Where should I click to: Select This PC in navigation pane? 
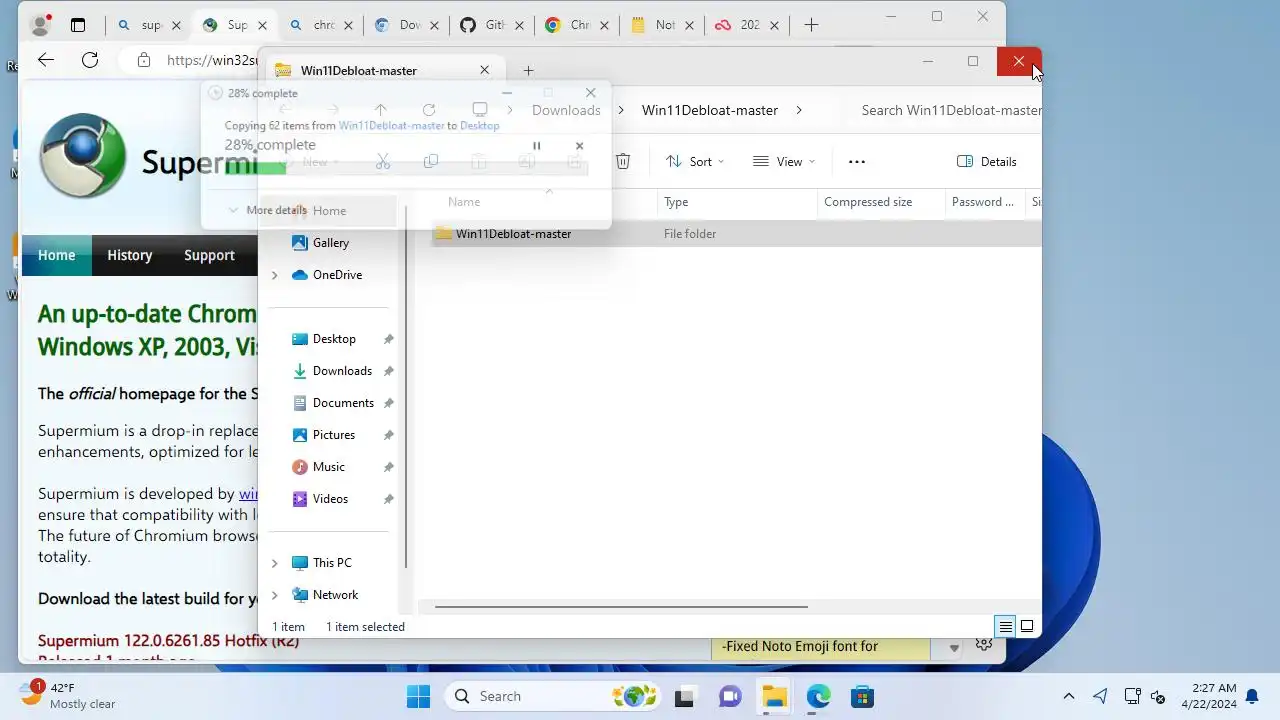[332, 562]
